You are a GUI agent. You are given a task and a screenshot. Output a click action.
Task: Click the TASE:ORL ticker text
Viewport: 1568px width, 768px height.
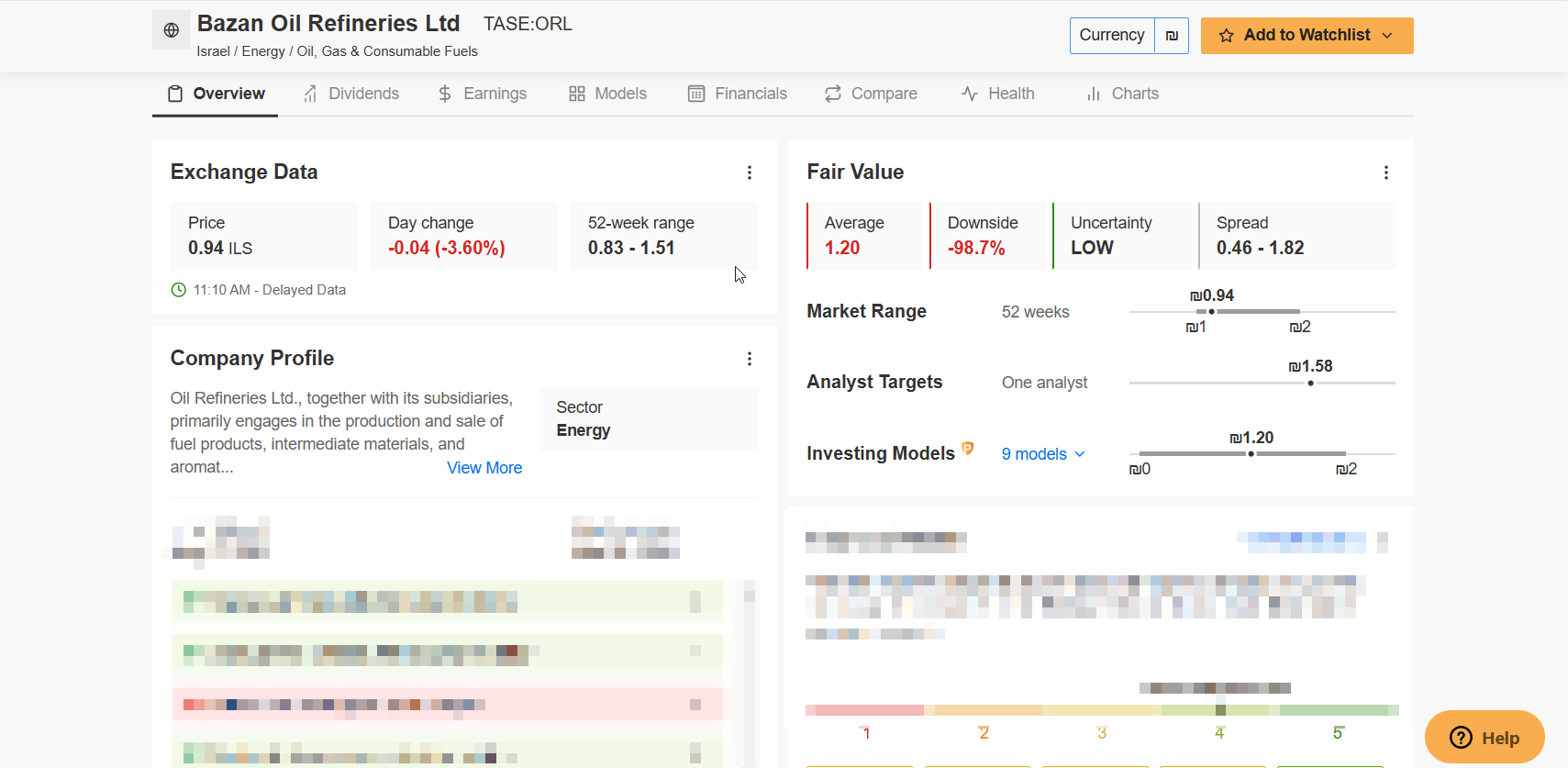coord(528,24)
